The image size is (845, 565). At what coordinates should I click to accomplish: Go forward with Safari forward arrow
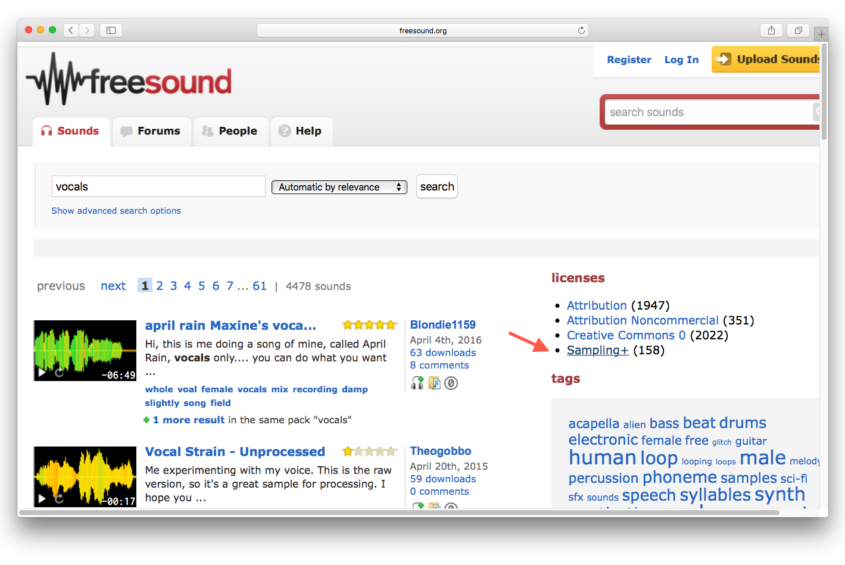tap(87, 30)
